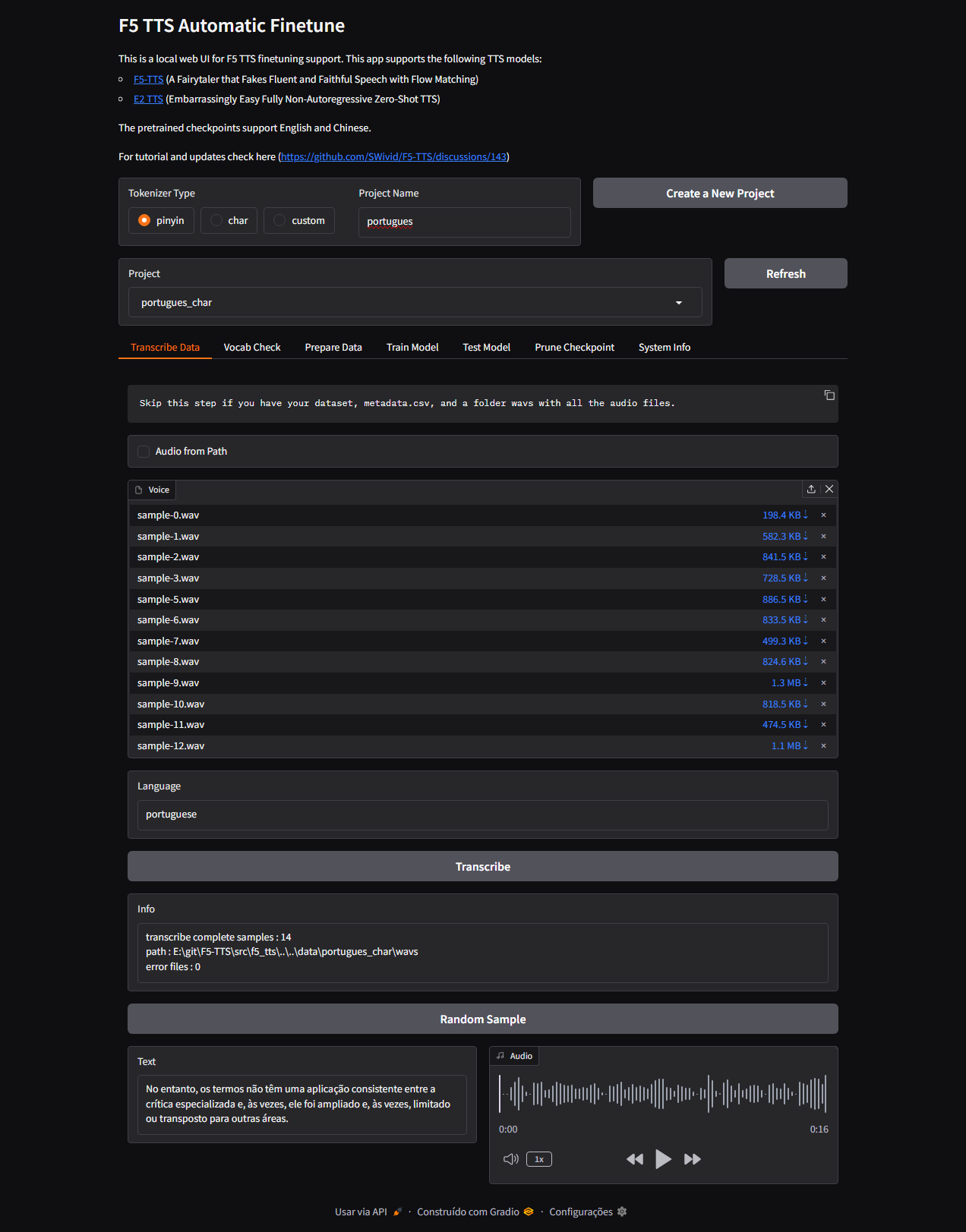Viewport: 966px width, 1232px height.
Task: Download sample-7.wav via 499.3 KB link
Action: [785, 641]
